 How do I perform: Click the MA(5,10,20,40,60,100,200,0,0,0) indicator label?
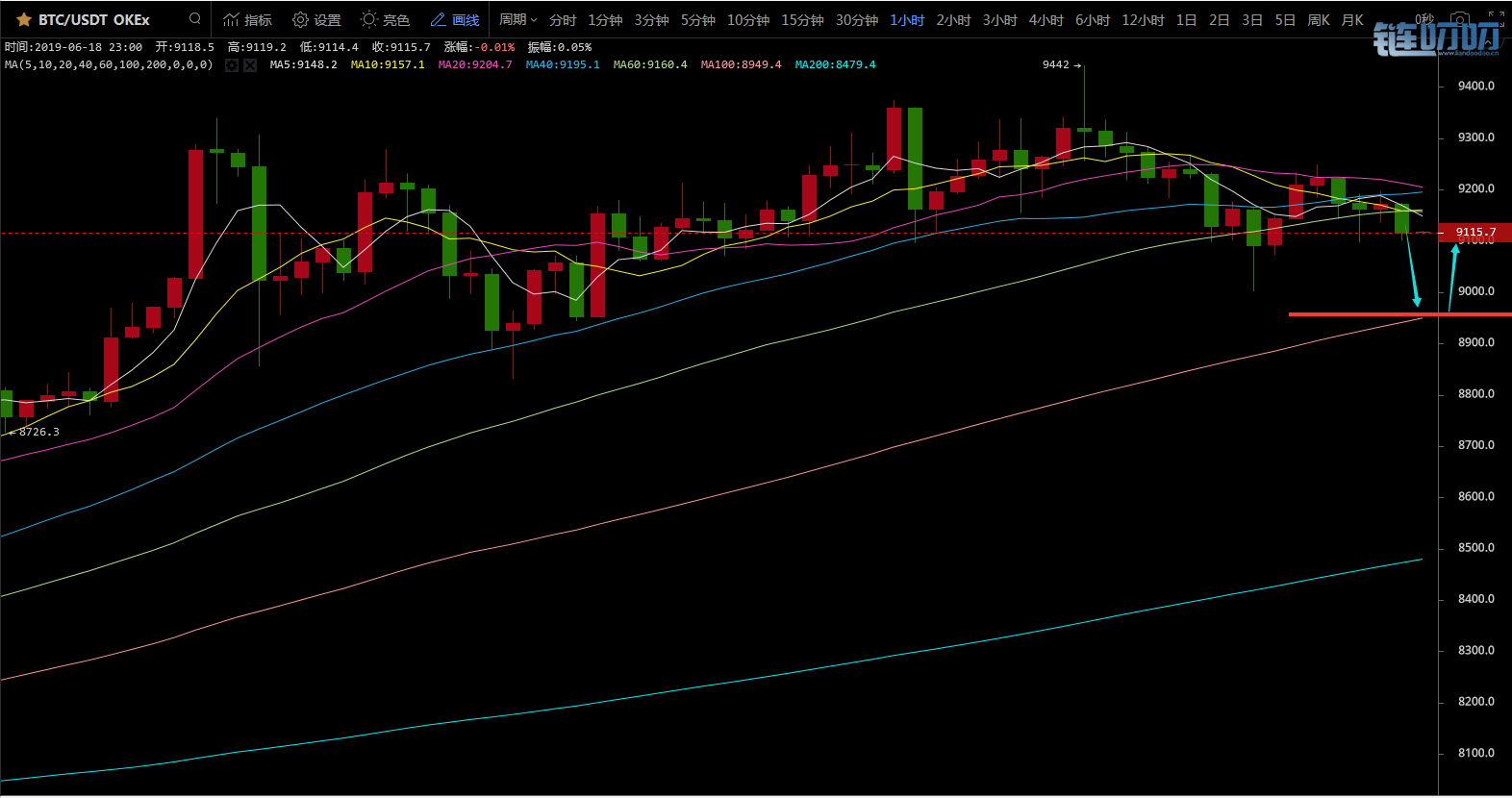pyautogui.click(x=109, y=64)
